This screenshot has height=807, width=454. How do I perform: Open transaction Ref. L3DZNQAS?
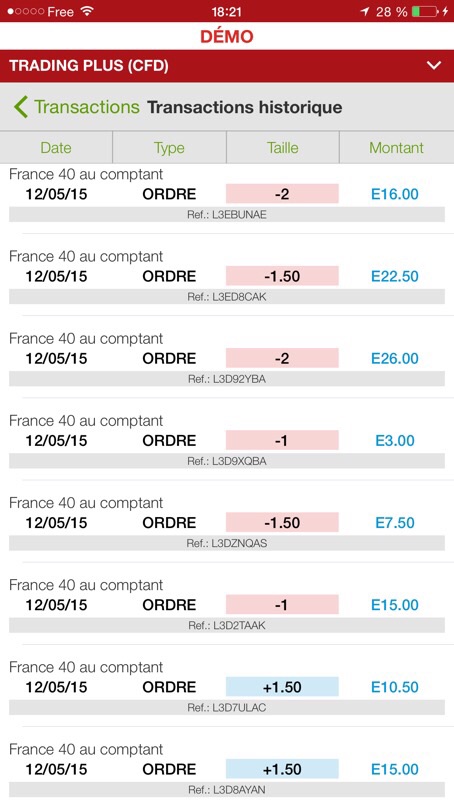point(227,543)
